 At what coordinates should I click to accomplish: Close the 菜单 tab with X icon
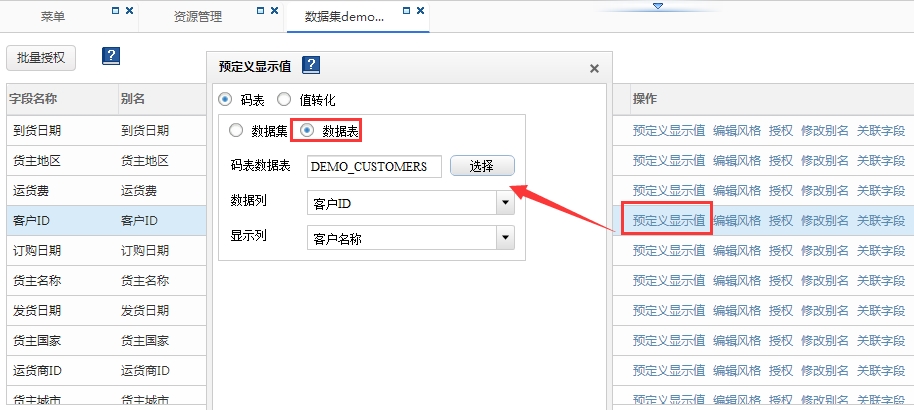click(129, 10)
